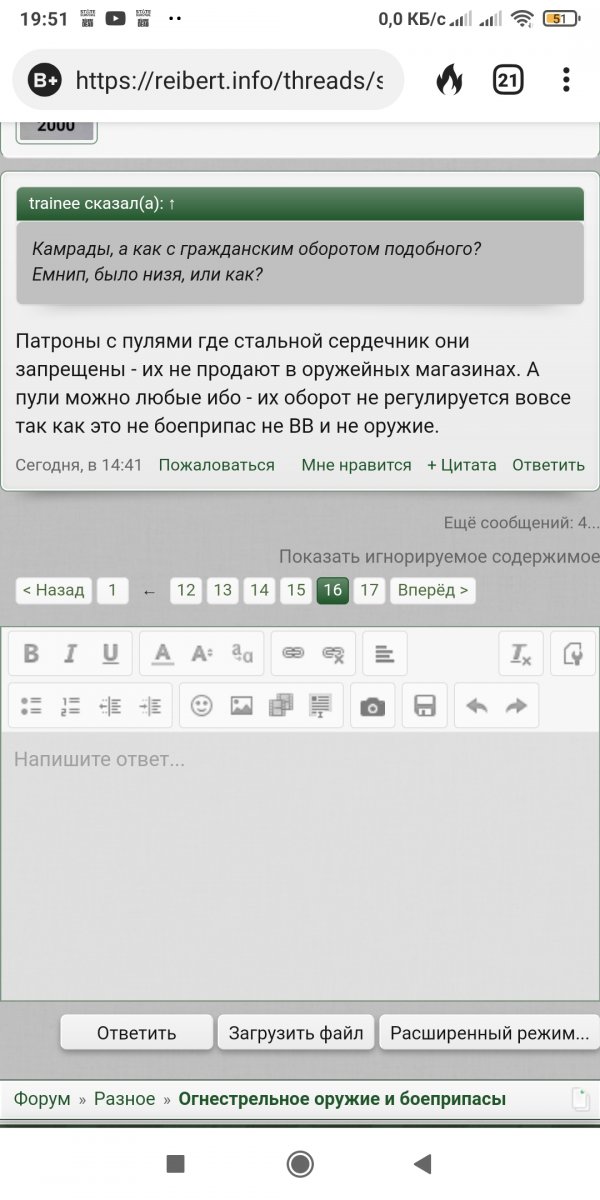The width and height of the screenshot is (600, 1200).
Task: Tap the Android back triangle button
Action: tap(422, 1163)
